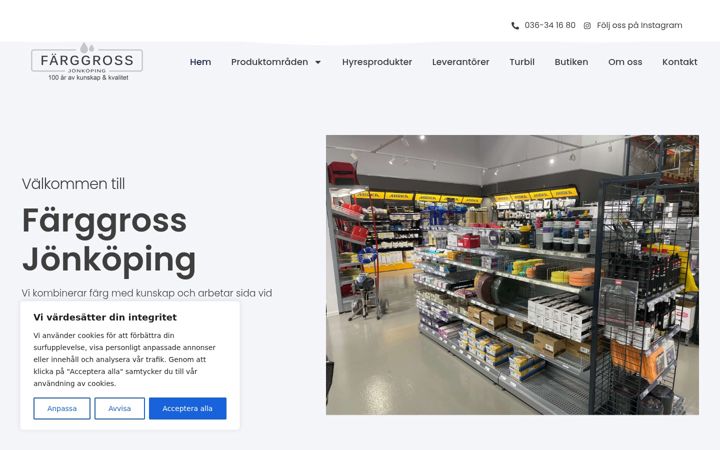The image size is (720, 450).
Task: Follow the Följ oss på Instagram link
Action: pos(639,25)
